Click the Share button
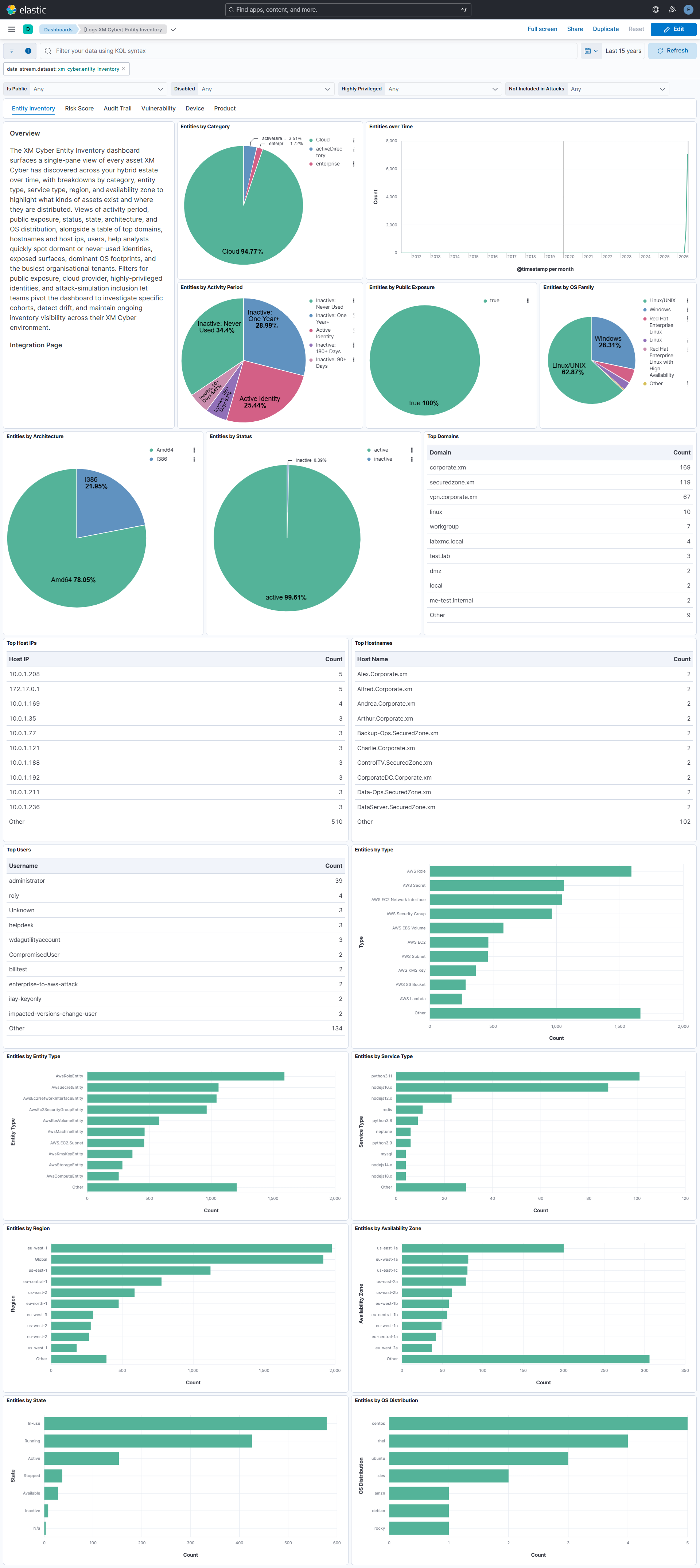Viewport: 700px width, 1568px height. [x=575, y=29]
